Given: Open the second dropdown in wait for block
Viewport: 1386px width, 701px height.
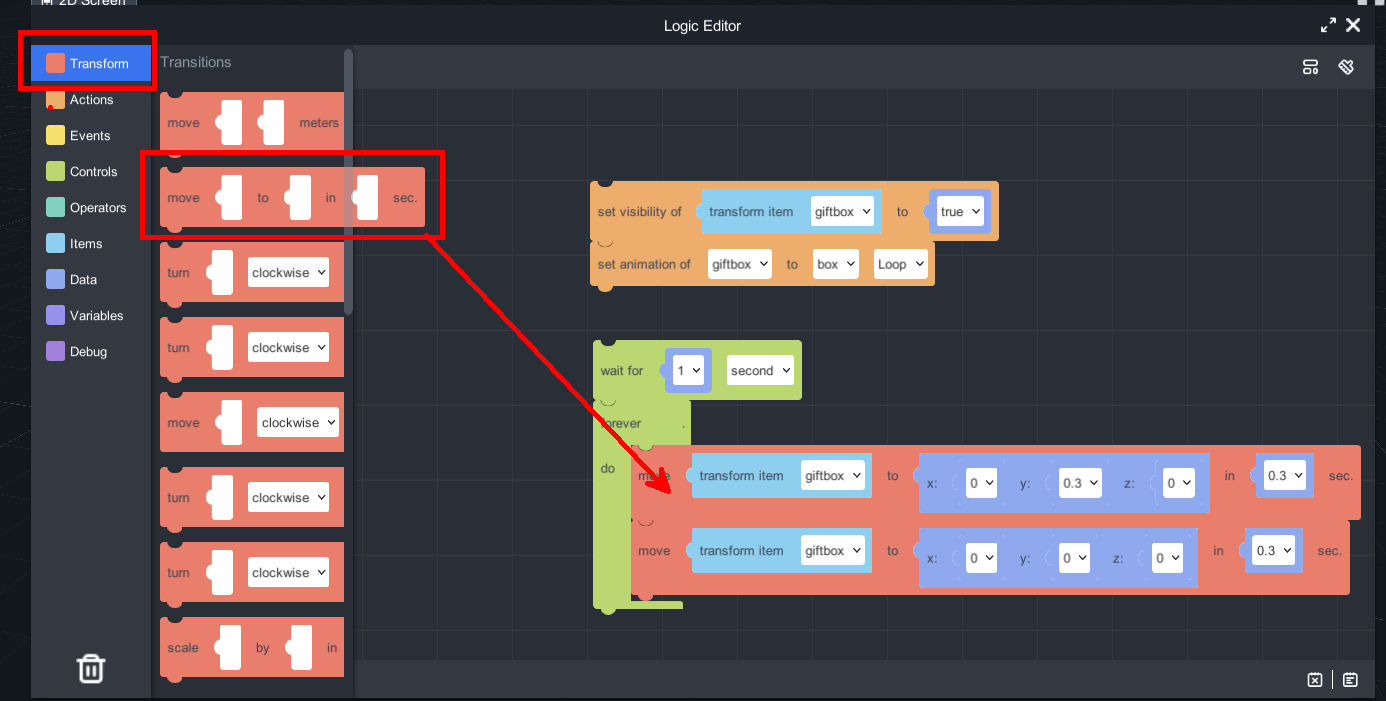Looking at the screenshot, I should (760, 371).
